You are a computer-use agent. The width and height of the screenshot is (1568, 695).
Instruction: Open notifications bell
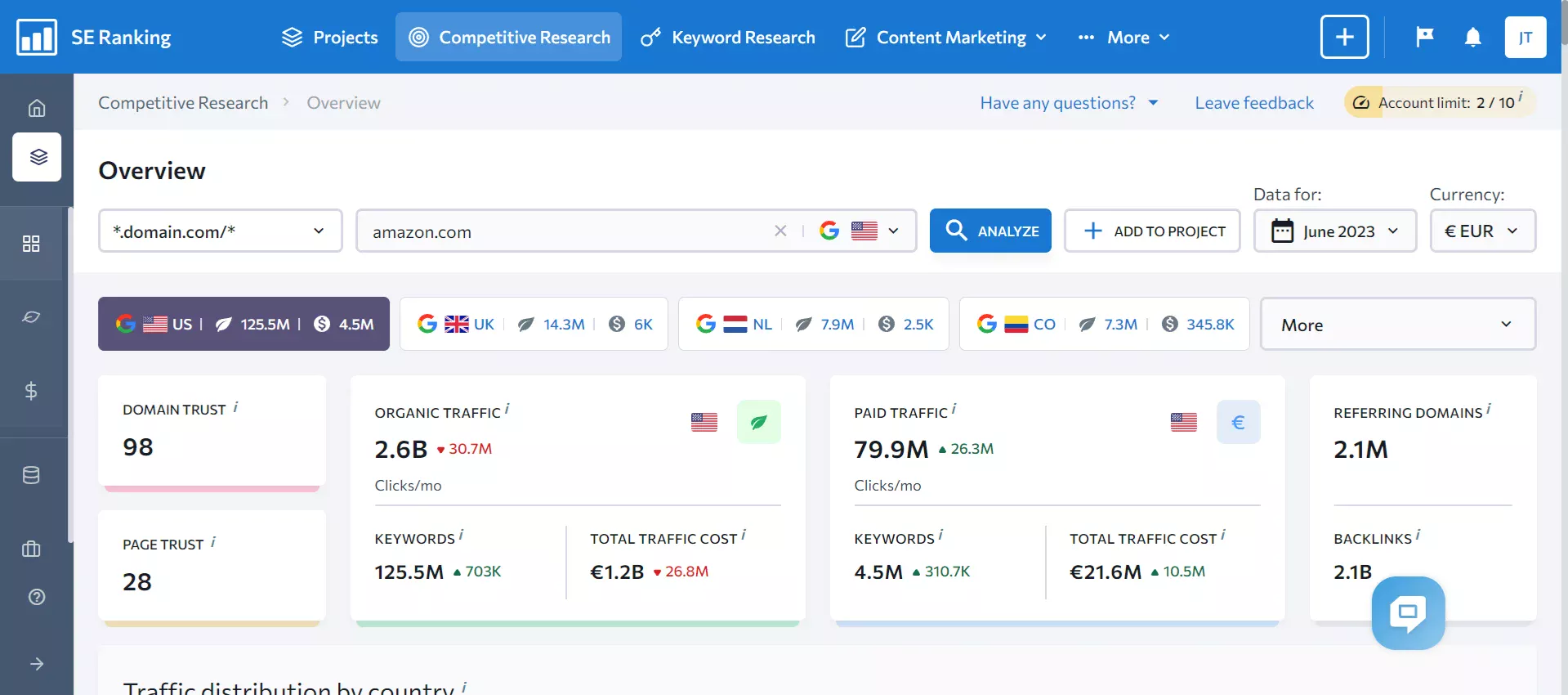[1472, 37]
